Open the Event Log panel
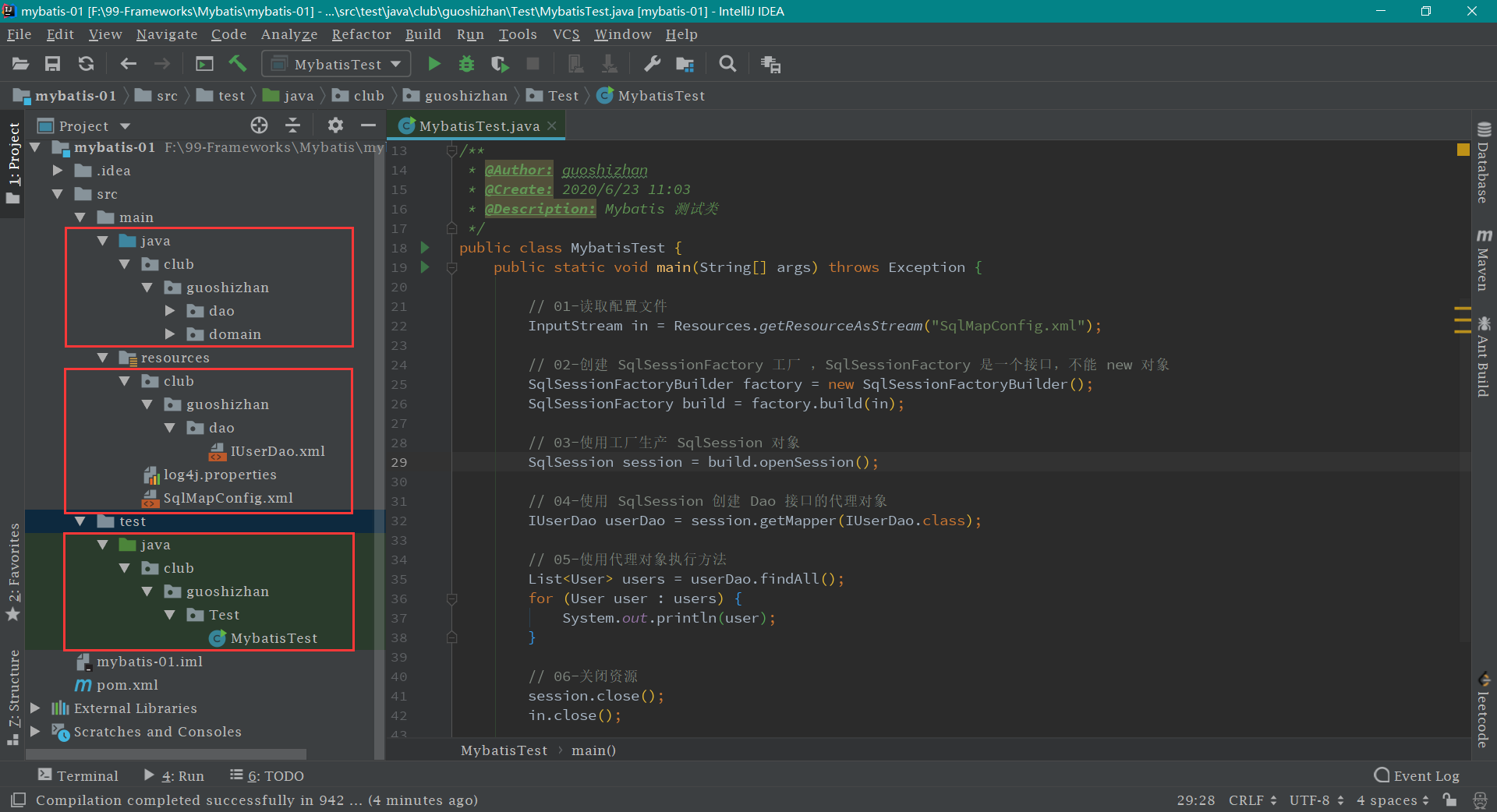 pyautogui.click(x=1417, y=775)
